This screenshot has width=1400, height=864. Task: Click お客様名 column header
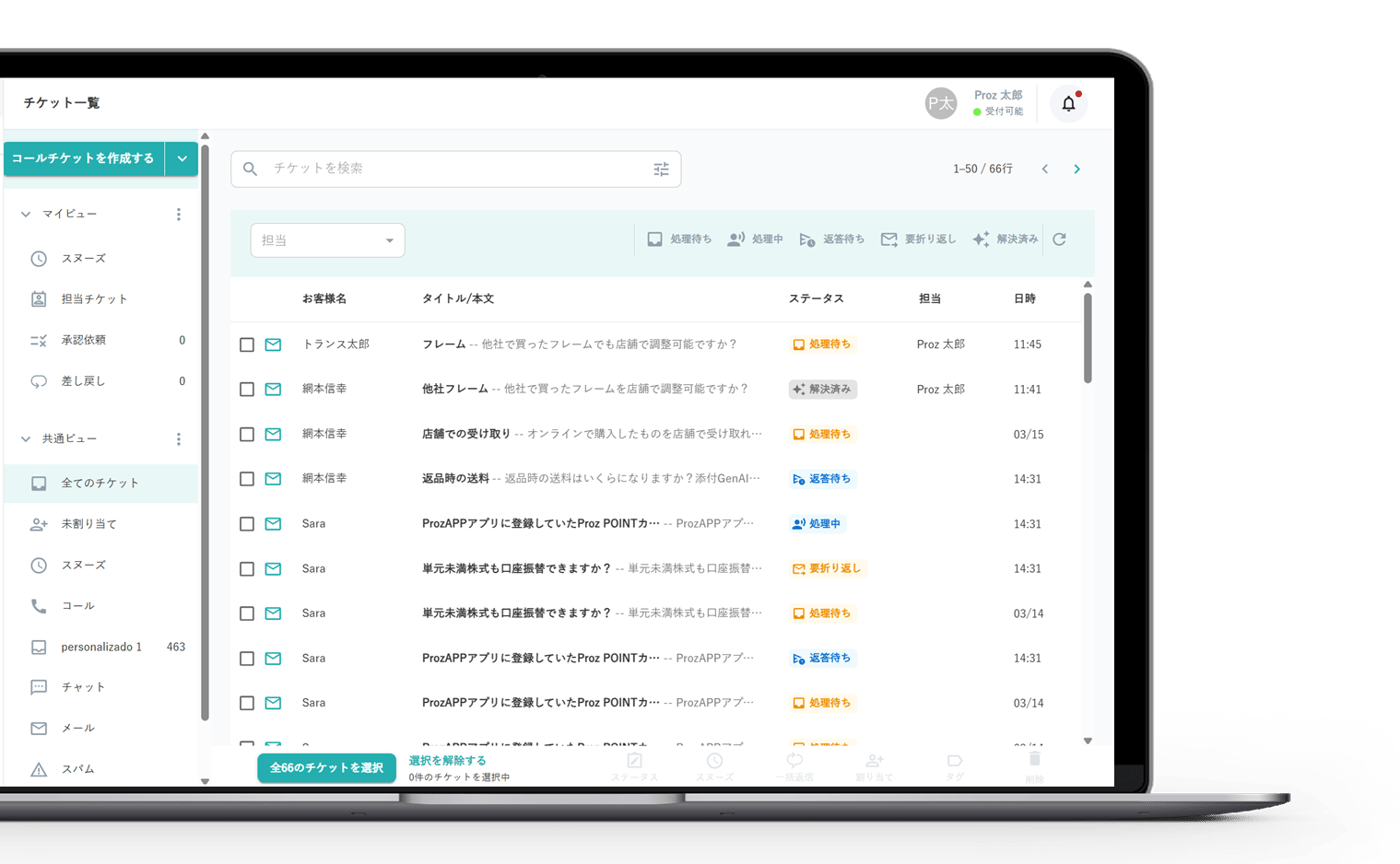click(x=324, y=299)
